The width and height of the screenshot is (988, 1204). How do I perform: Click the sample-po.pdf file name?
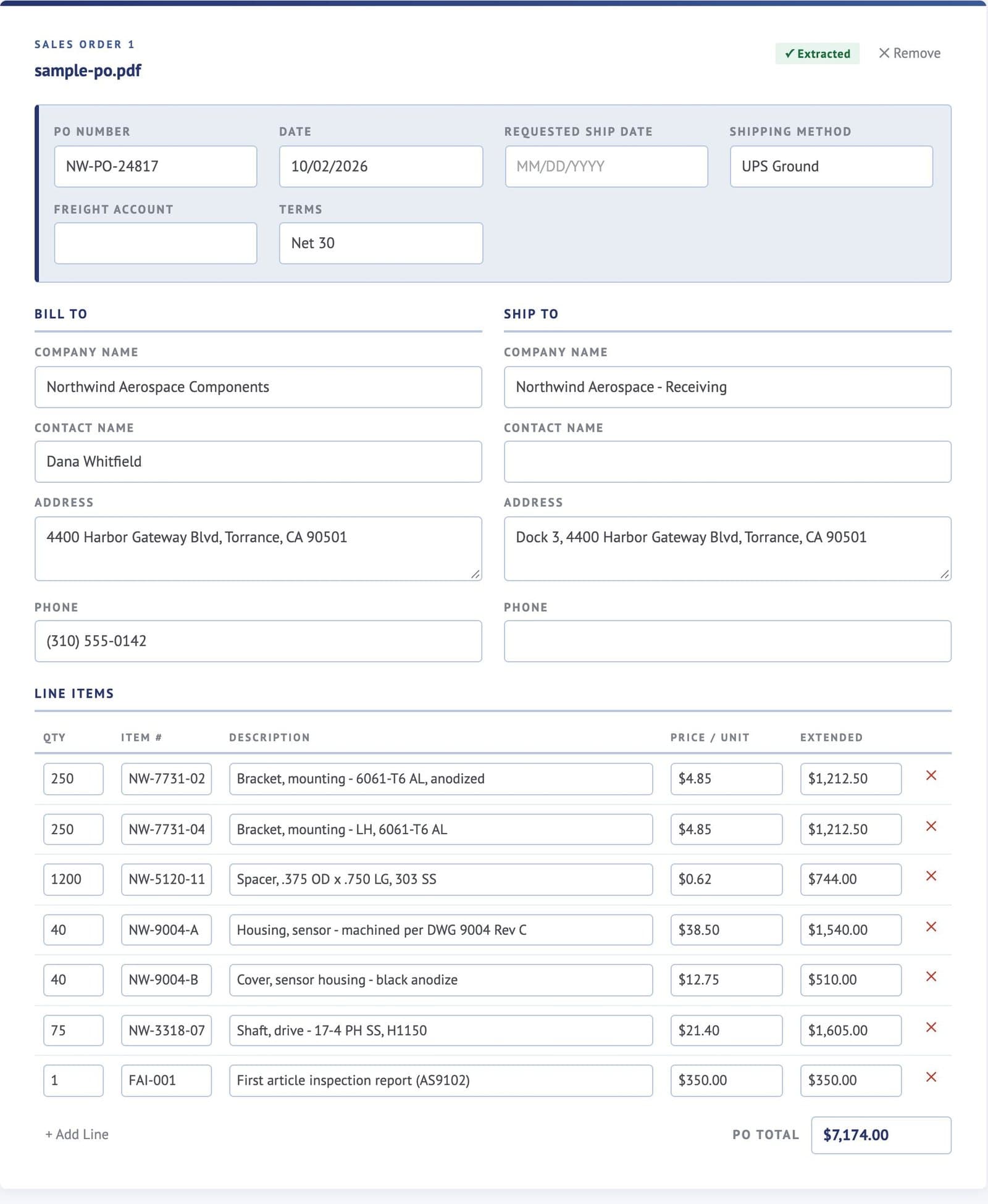pyautogui.click(x=88, y=70)
